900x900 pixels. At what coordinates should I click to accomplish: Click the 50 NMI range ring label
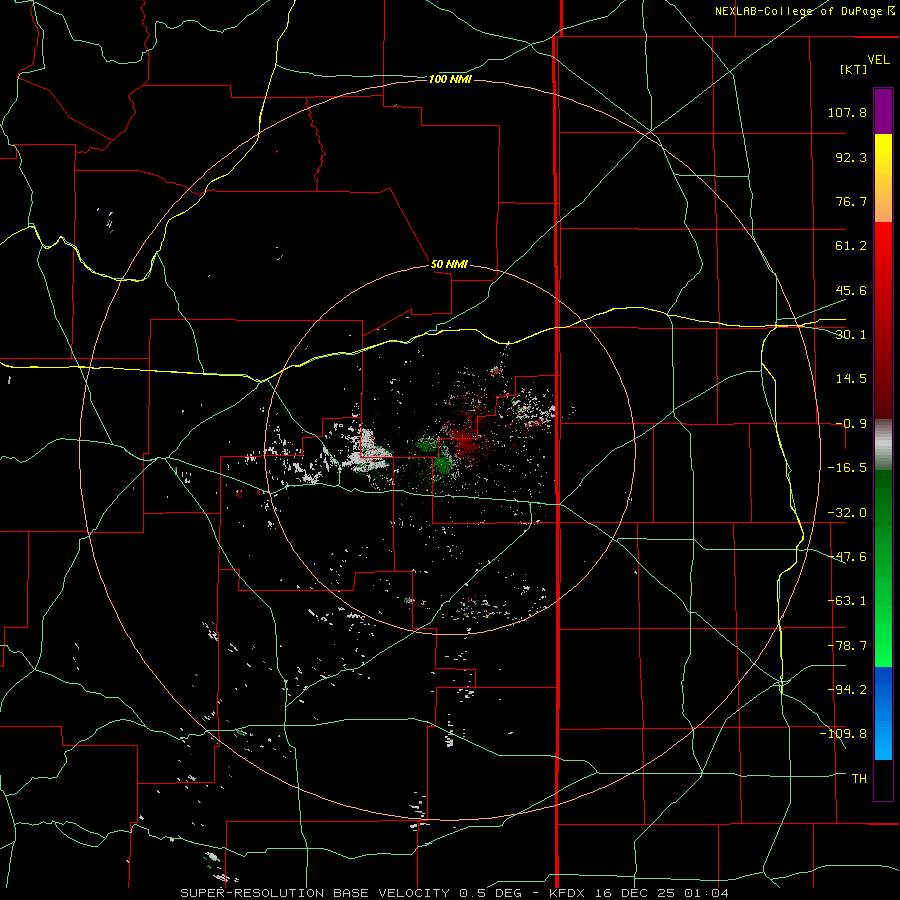point(449,265)
